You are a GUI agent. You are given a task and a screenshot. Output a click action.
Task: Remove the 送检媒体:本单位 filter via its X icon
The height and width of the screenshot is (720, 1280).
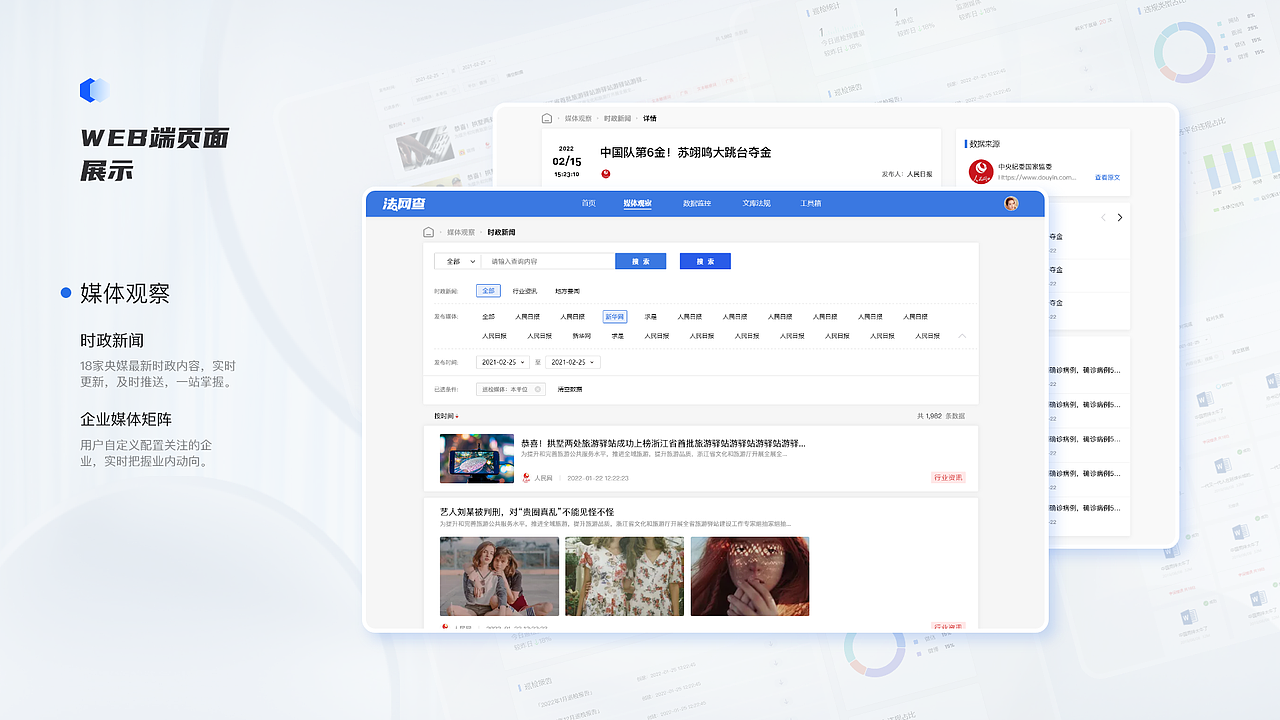(538, 389)
